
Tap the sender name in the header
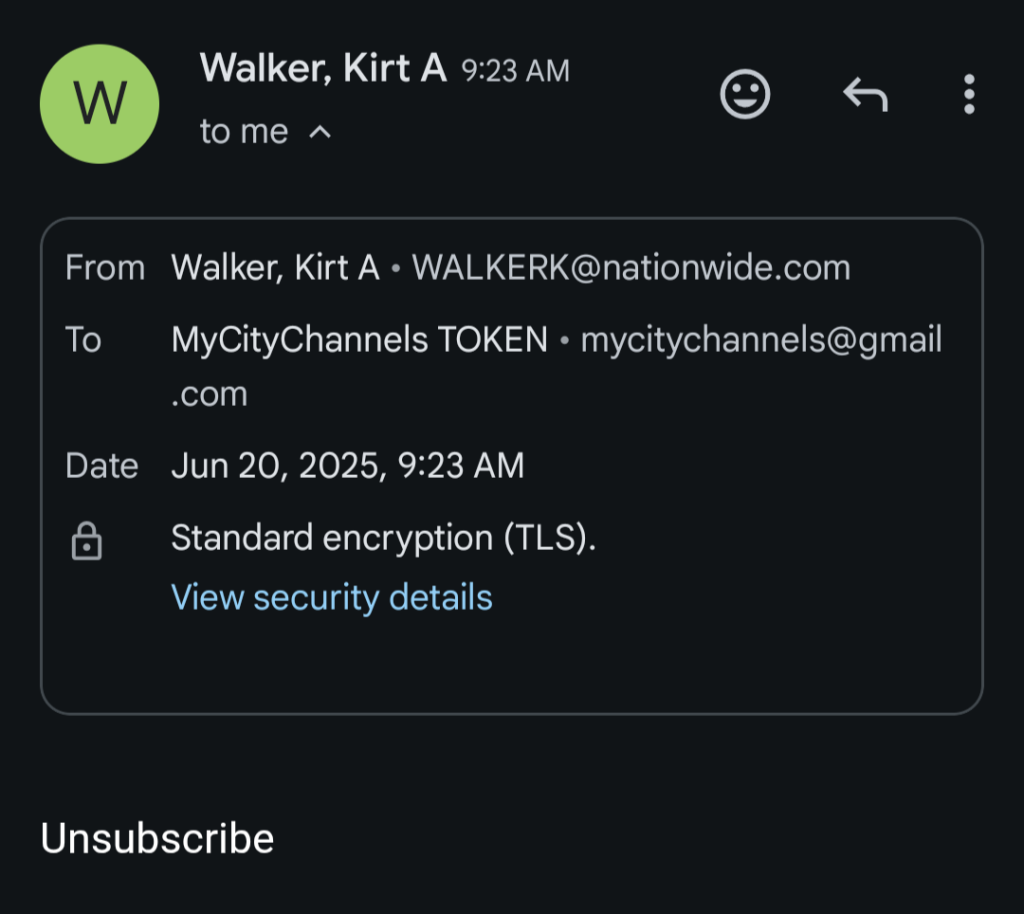click(x=322, y=69)
